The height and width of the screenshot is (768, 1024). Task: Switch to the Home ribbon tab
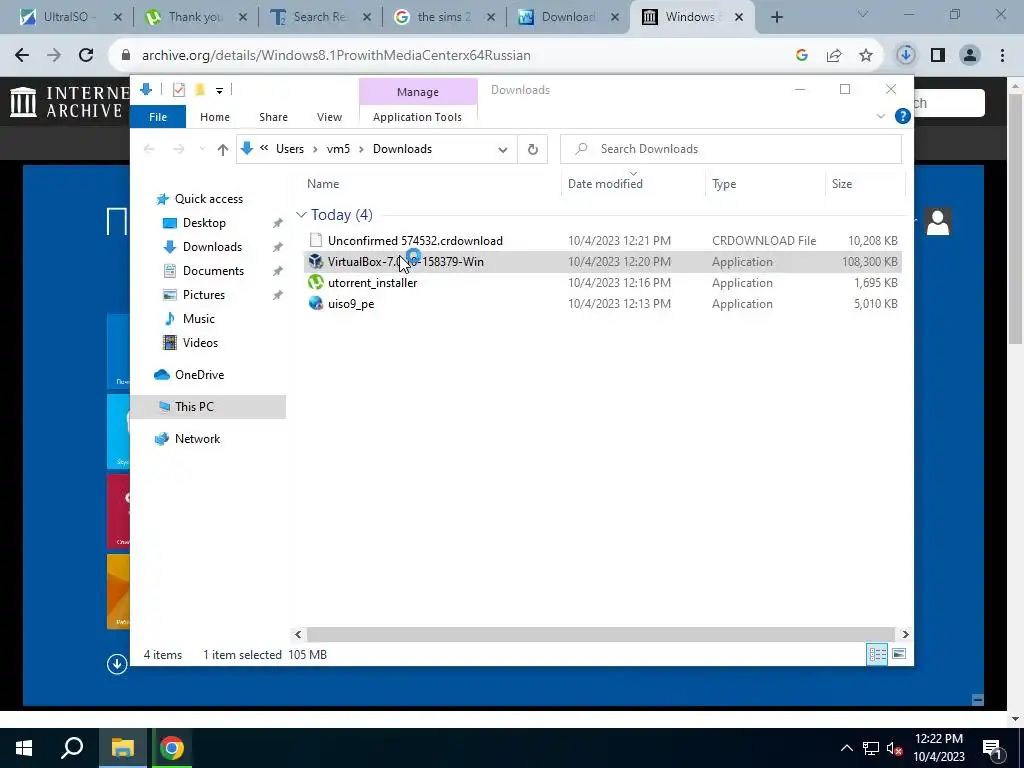coord(215,117)
